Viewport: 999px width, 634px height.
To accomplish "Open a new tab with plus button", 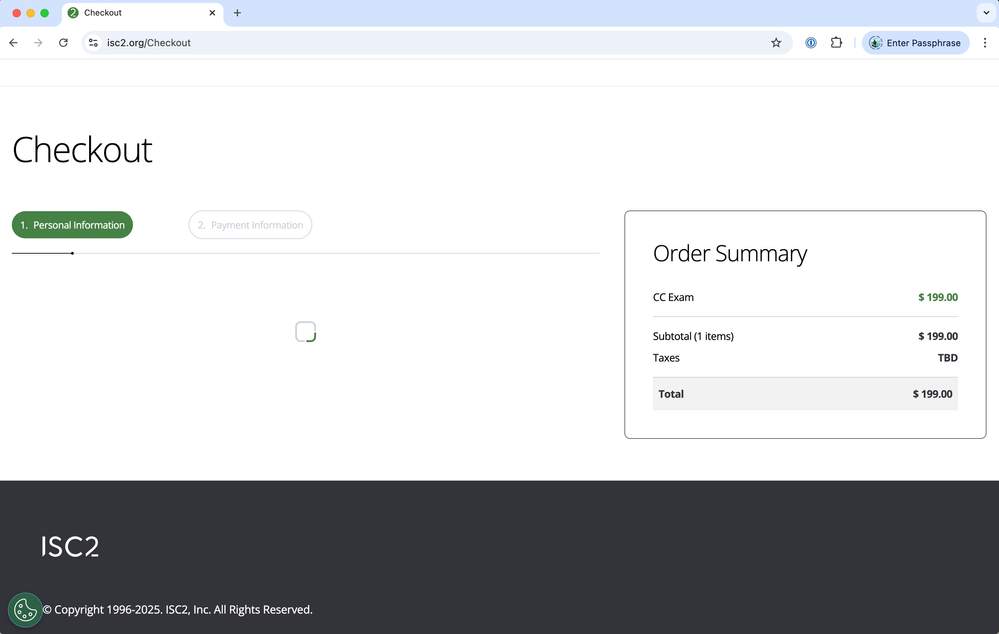I will pyautogui.click(x=237, y=13).
